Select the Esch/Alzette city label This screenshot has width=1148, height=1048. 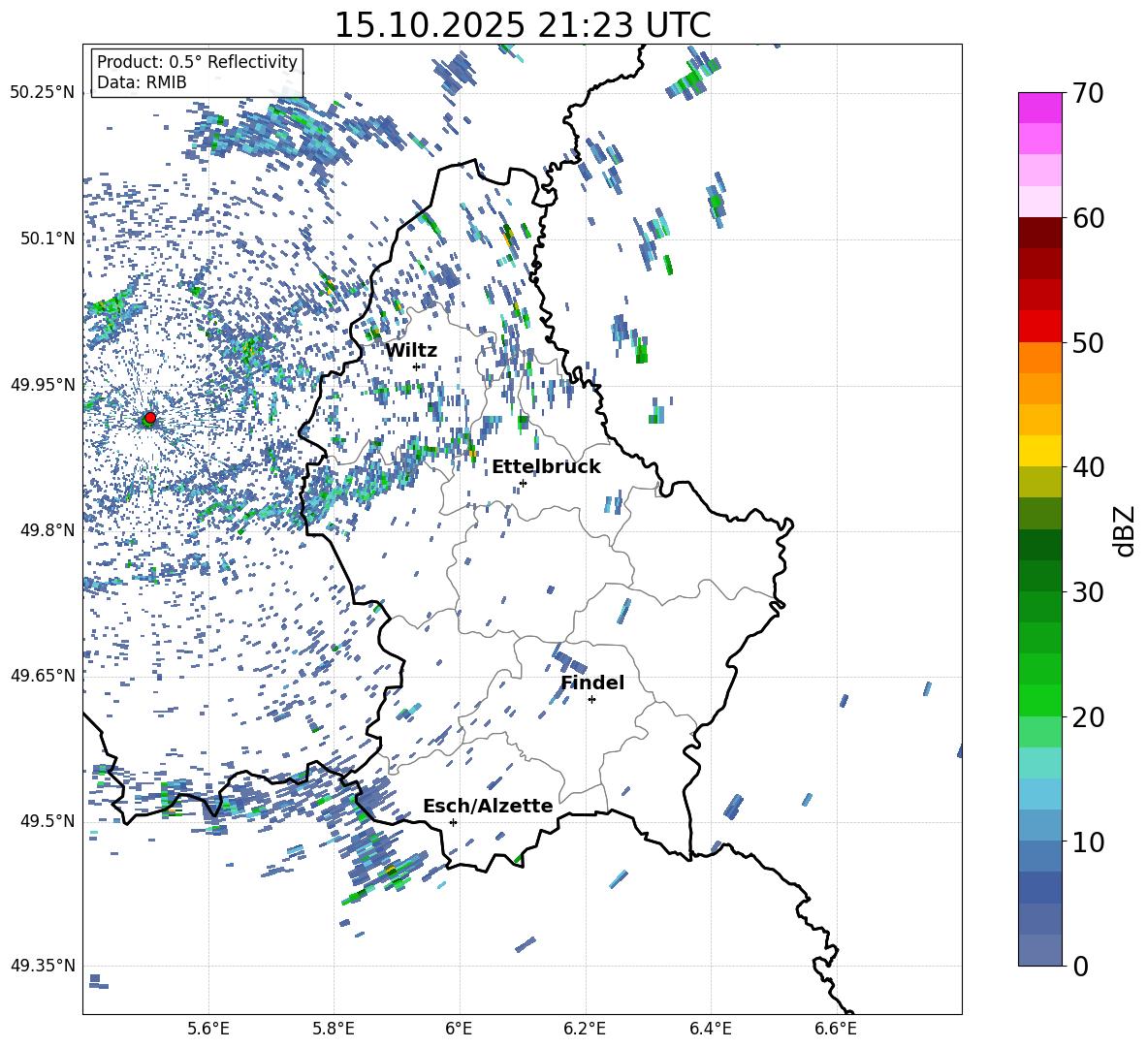(488, 807)
